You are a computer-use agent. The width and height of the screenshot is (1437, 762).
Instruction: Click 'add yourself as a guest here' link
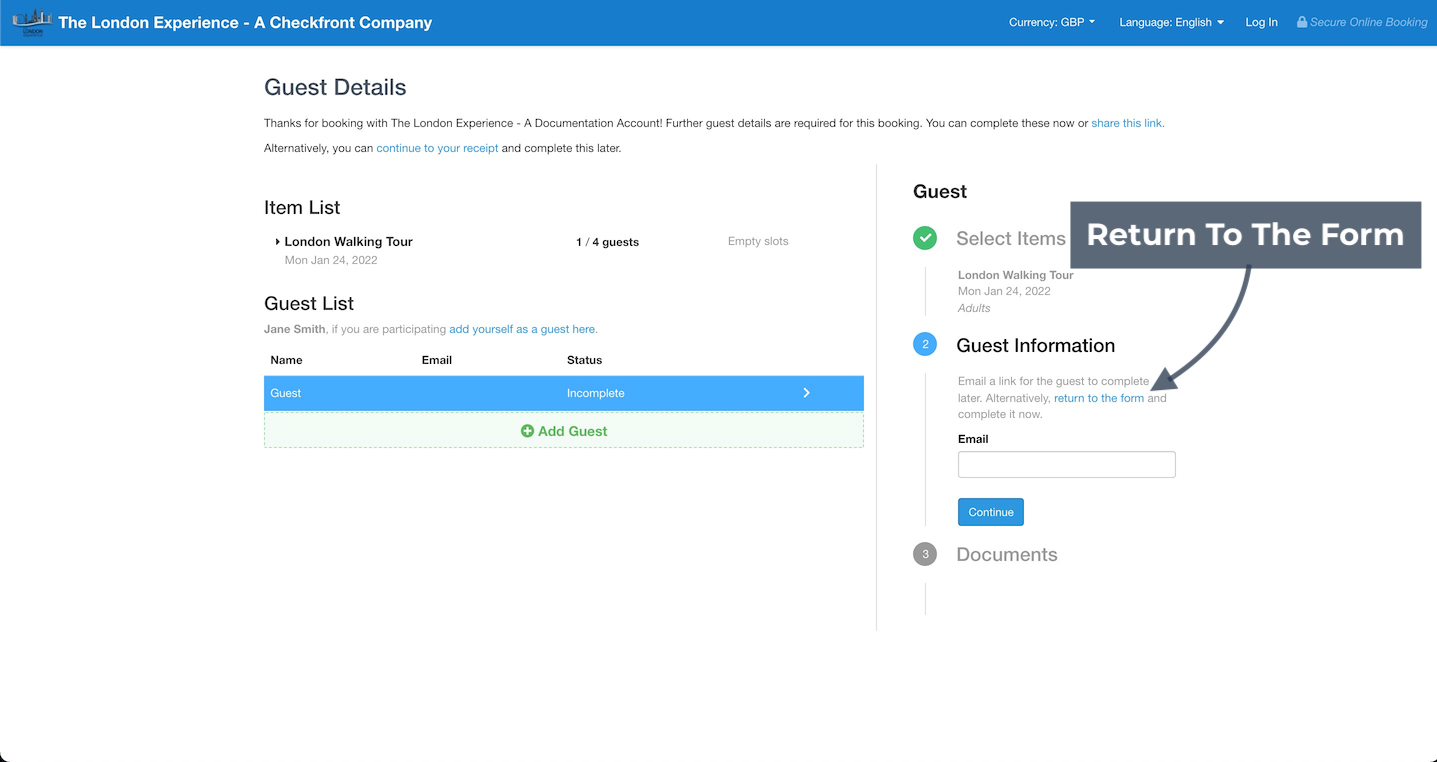point(522,329)
